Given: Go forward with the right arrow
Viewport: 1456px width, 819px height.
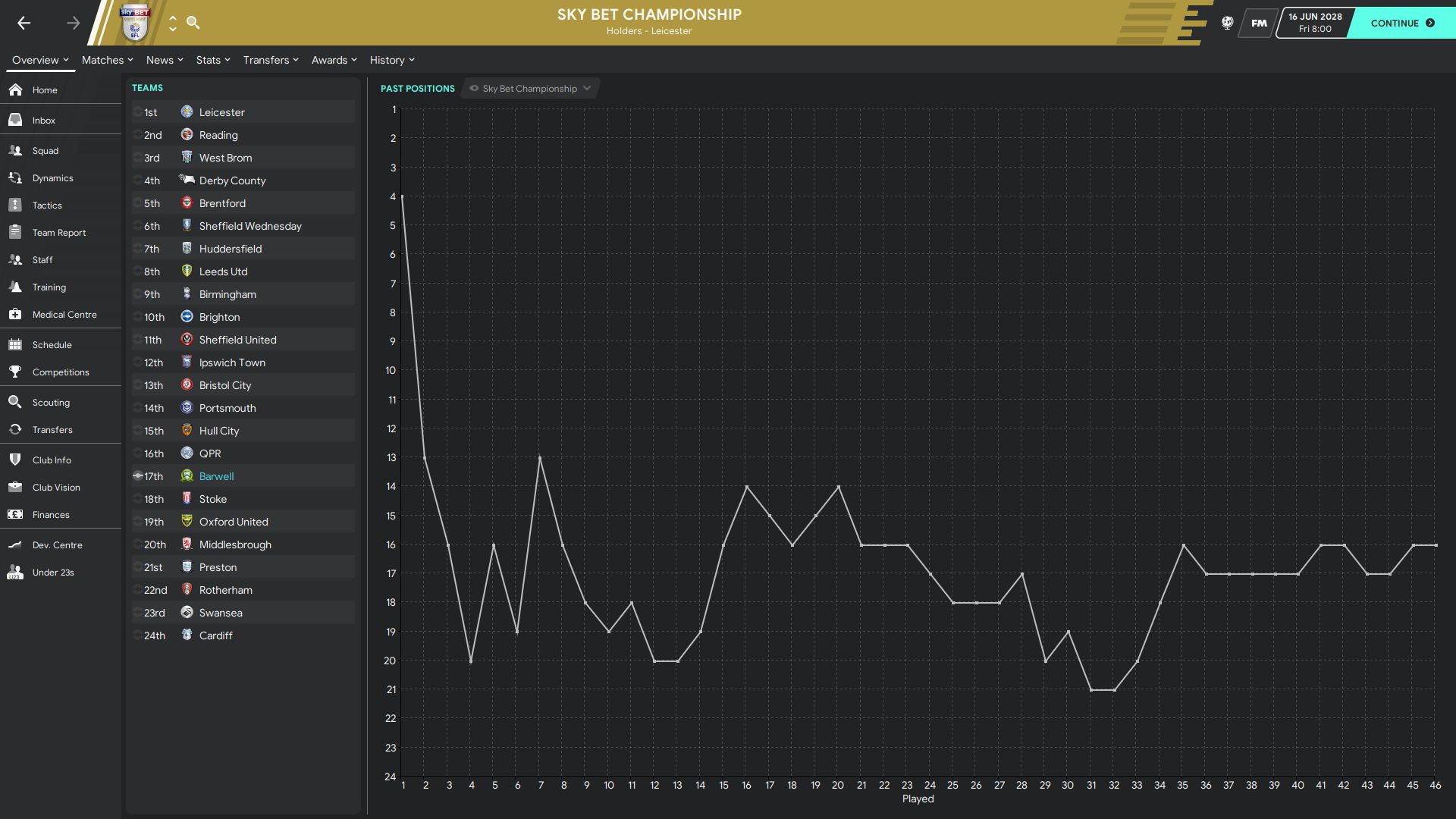Looking at the screenshot, I should point(73,23).
